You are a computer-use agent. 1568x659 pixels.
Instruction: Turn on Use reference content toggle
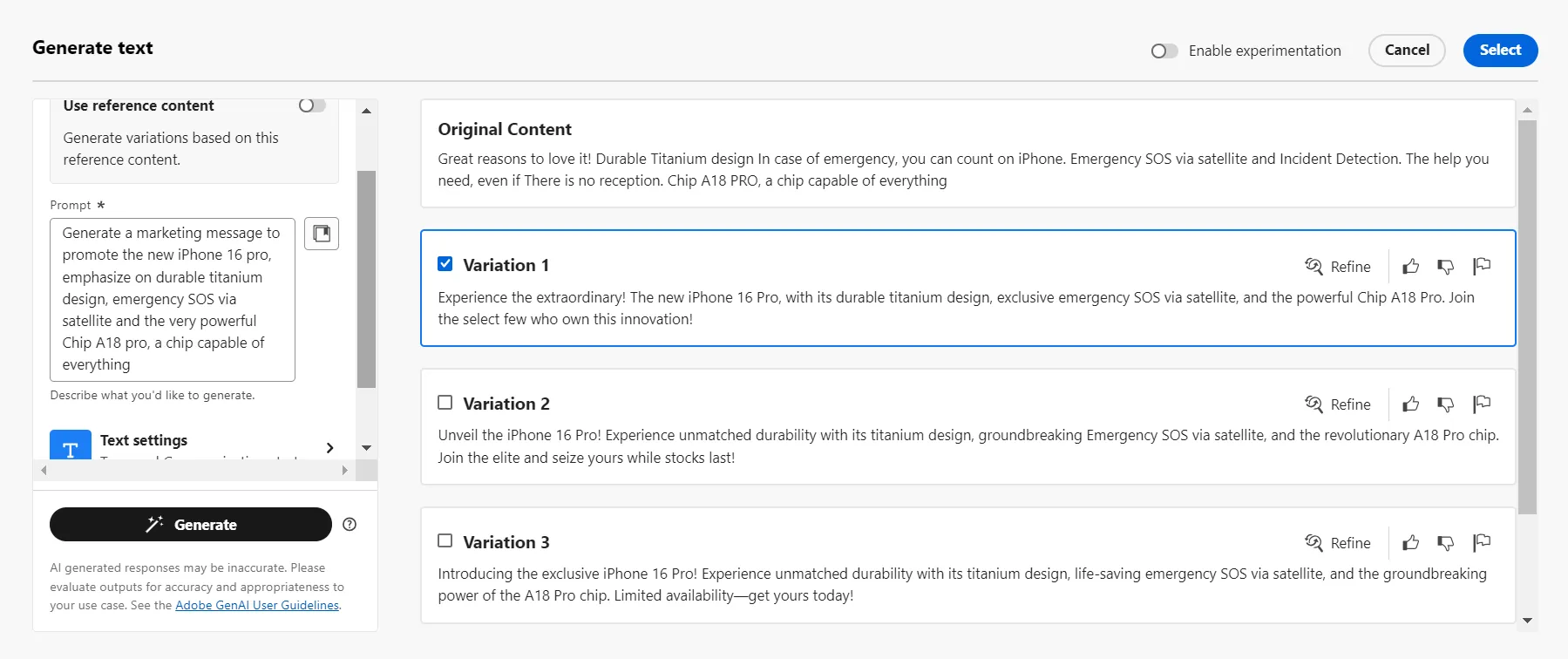pyautogui.click(x=312, y=105)
